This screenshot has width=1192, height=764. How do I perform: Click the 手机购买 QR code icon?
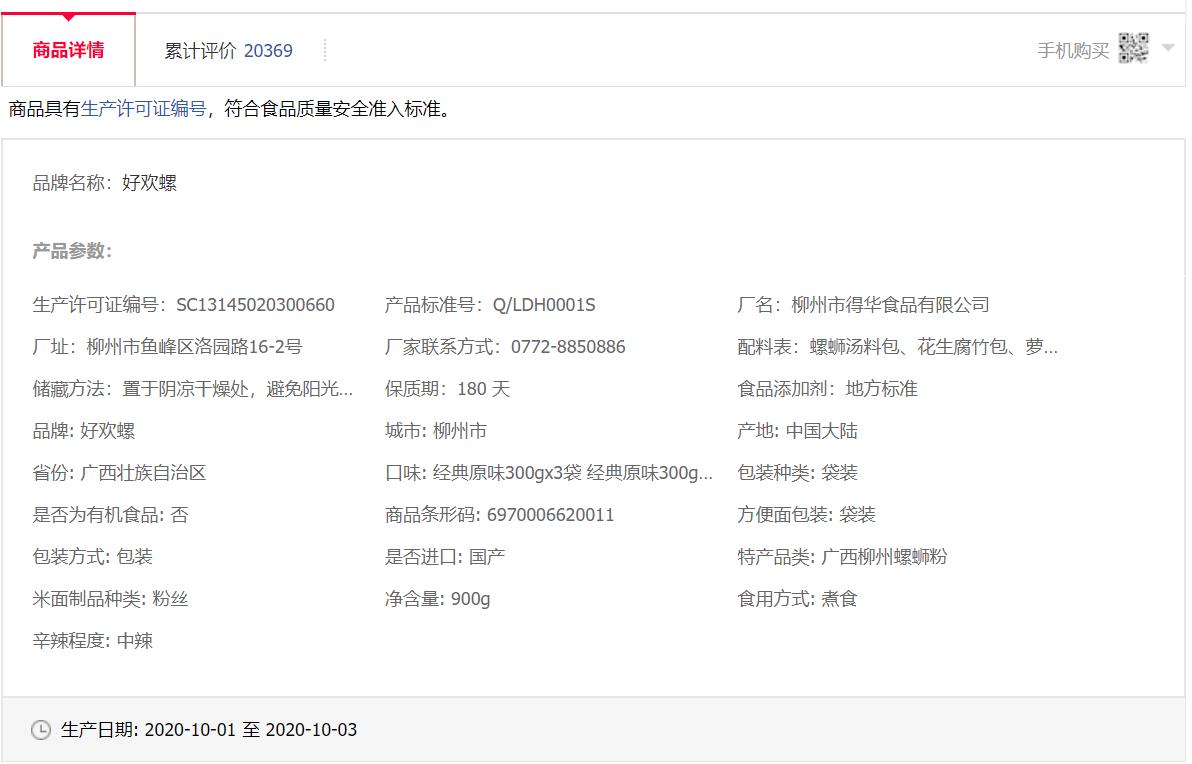1133,49
